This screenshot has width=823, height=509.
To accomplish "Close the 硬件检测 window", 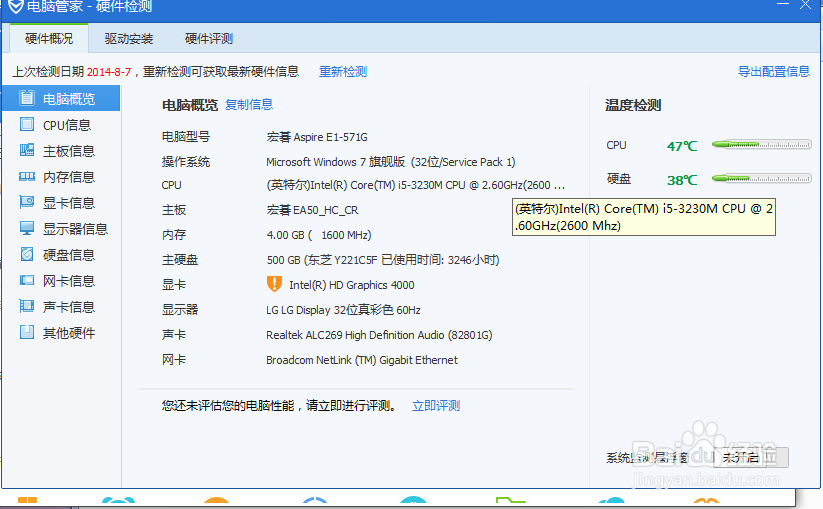I will (x=805, y=5).
